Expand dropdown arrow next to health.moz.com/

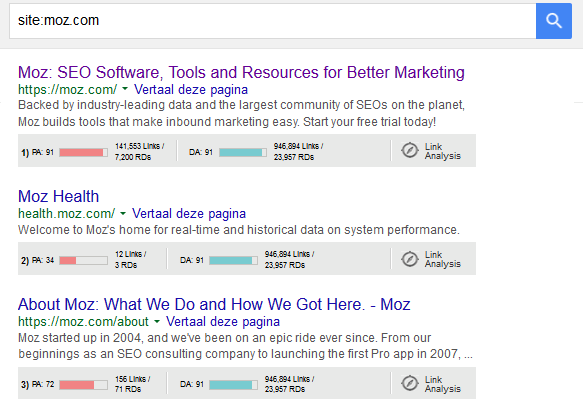pyautogui.click(x=123, y=213)
